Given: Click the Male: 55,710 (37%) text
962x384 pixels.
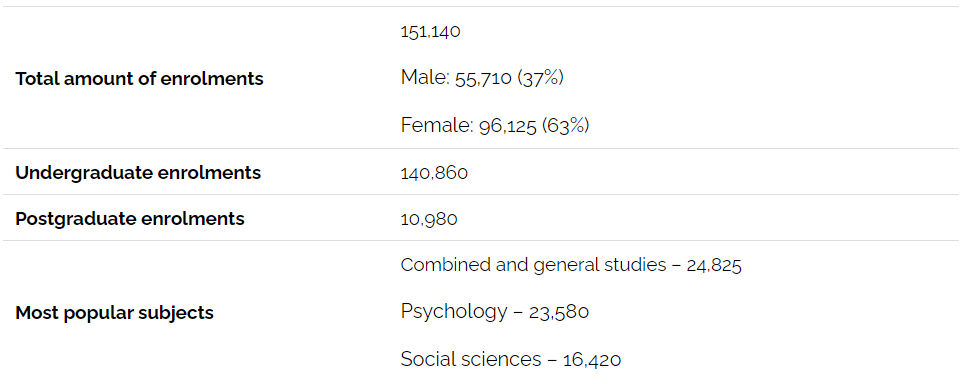Looking at the screenshot, I should 482,78.
